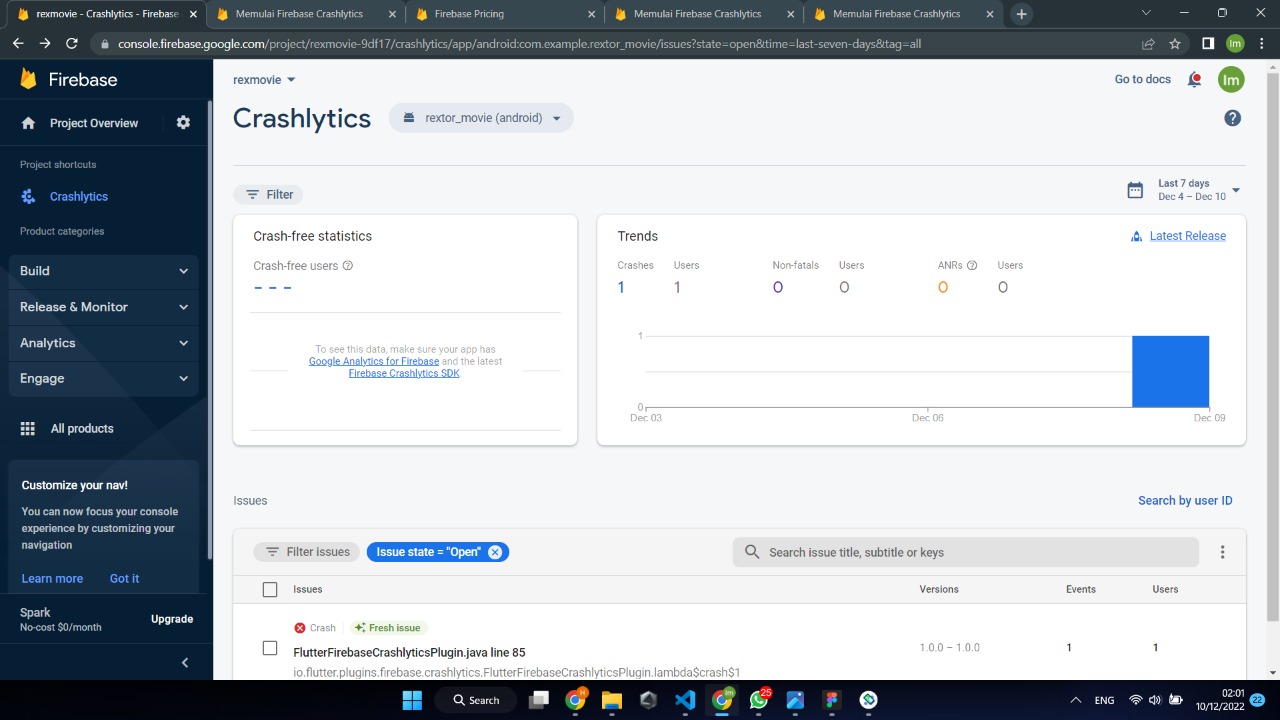Screen dimensions: 1280x720
Task: Open Visual Studio Code from taskbar
Action: 685,700
